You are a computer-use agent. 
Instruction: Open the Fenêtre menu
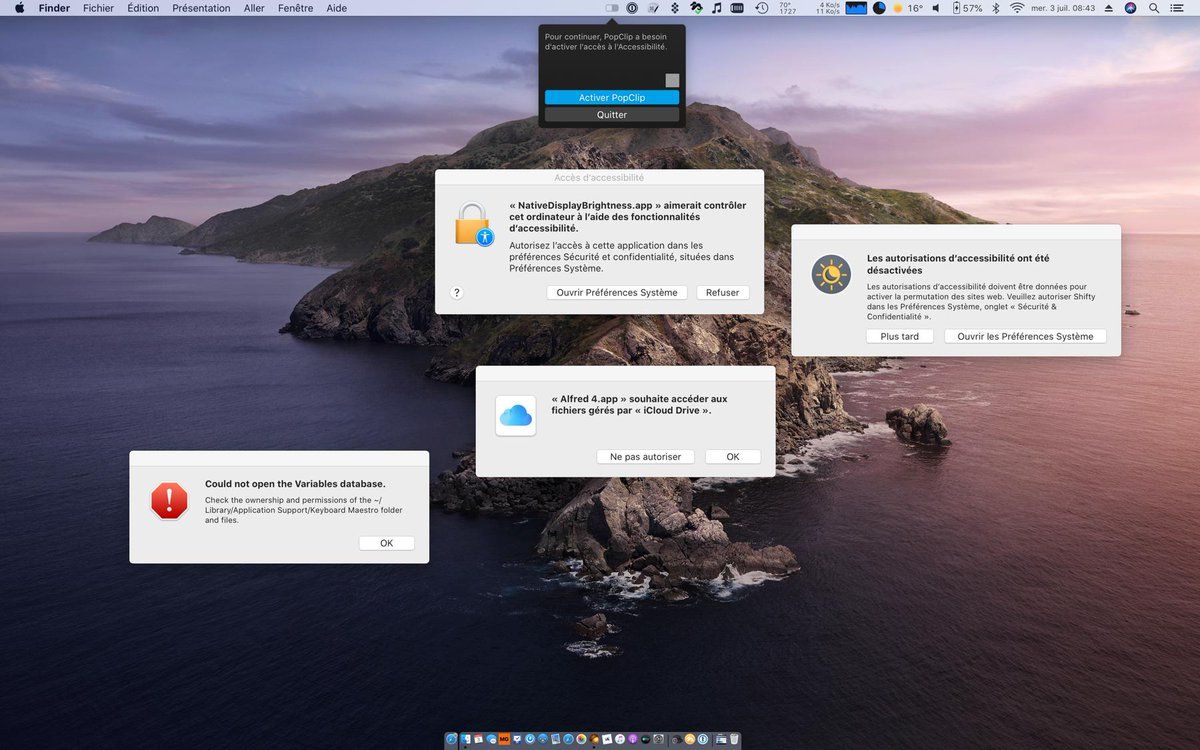click(x=295, y=8)
